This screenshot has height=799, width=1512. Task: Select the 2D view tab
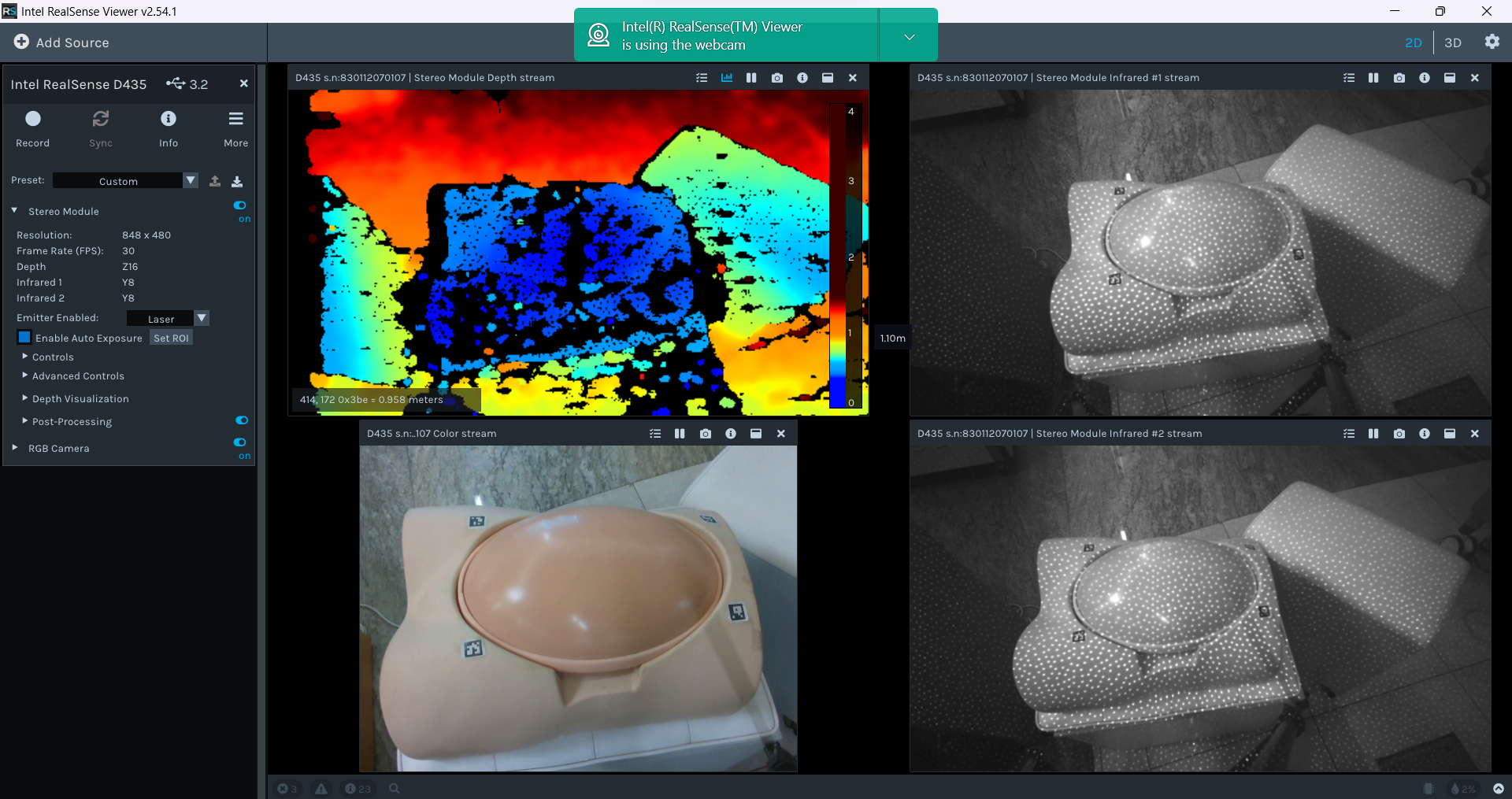point(1413,43)
